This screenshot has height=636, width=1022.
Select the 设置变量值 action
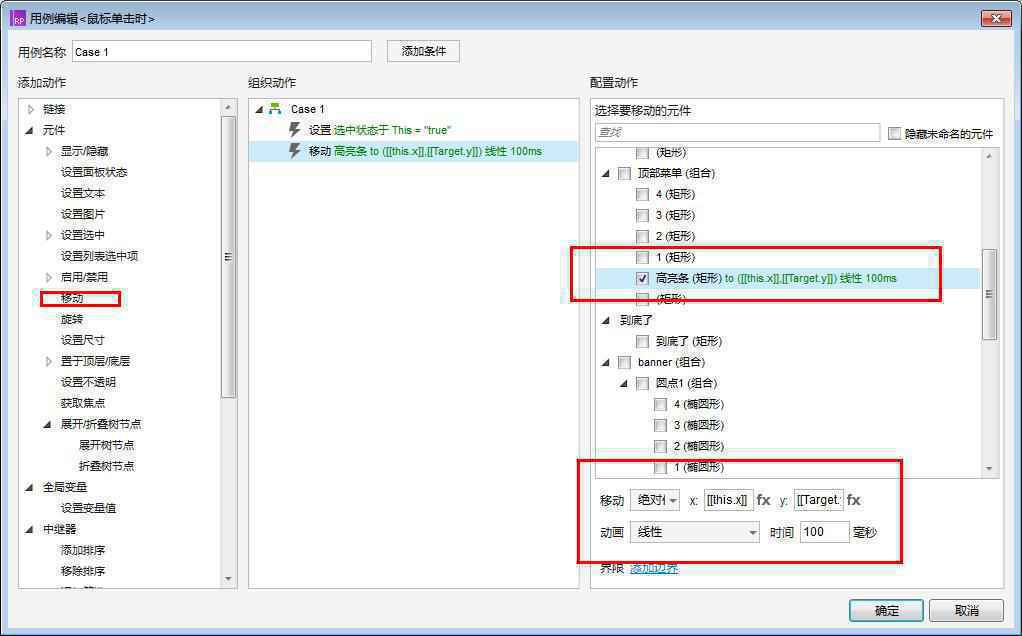point(88,508)
